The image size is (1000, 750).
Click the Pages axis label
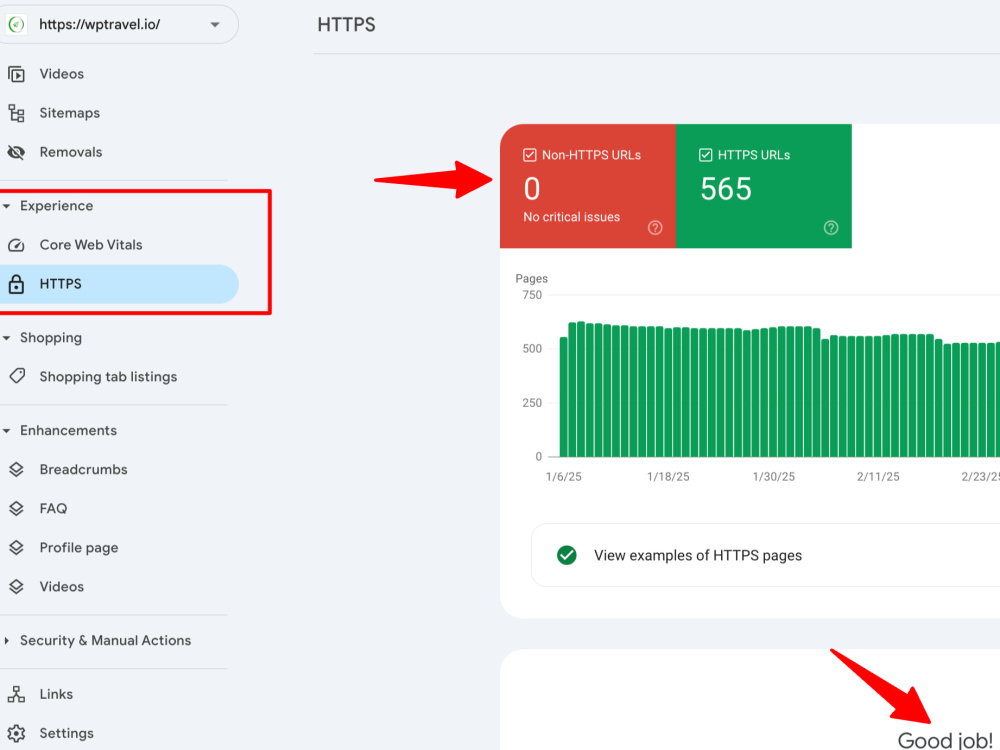pos(531,279)
